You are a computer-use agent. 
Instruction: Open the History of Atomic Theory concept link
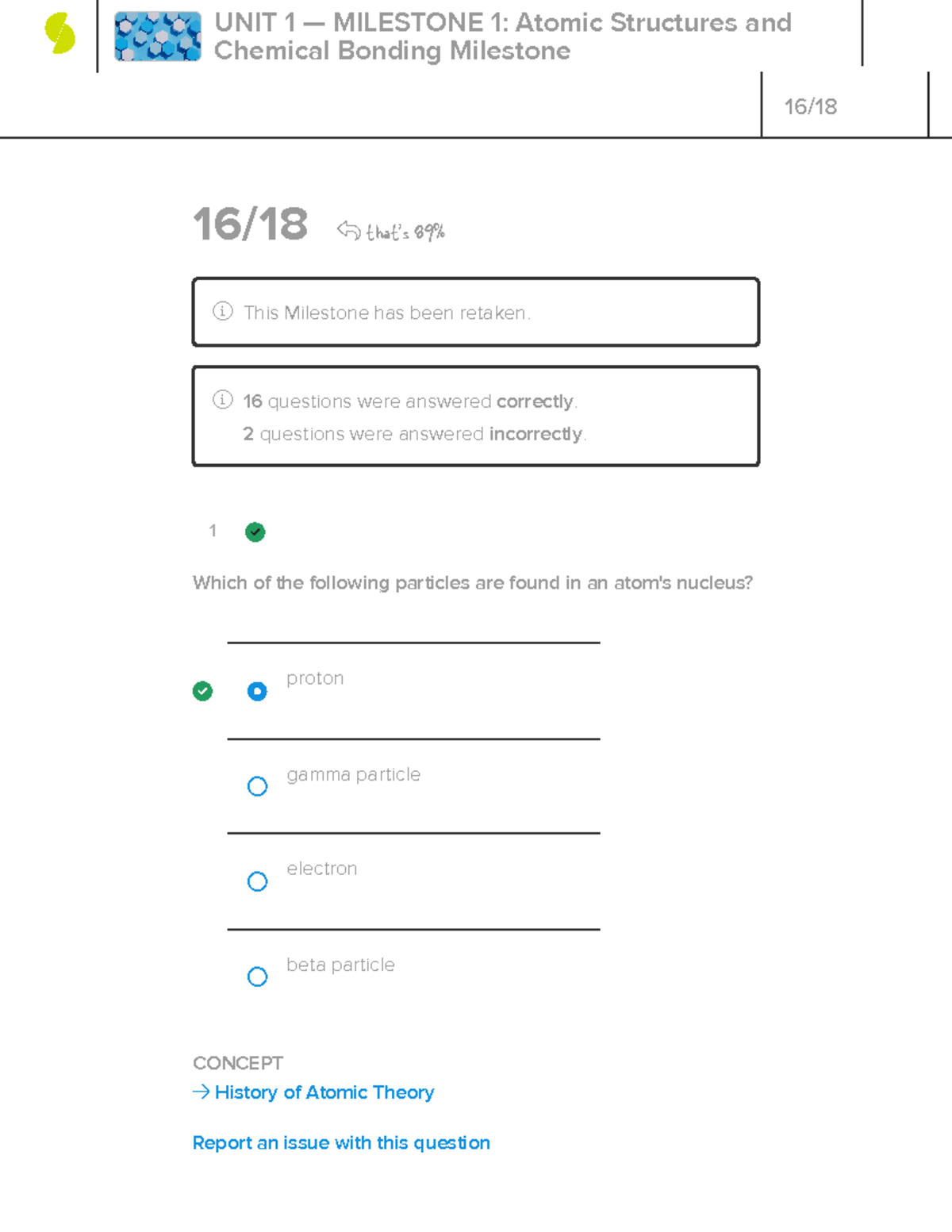(x=324, y=1092)
